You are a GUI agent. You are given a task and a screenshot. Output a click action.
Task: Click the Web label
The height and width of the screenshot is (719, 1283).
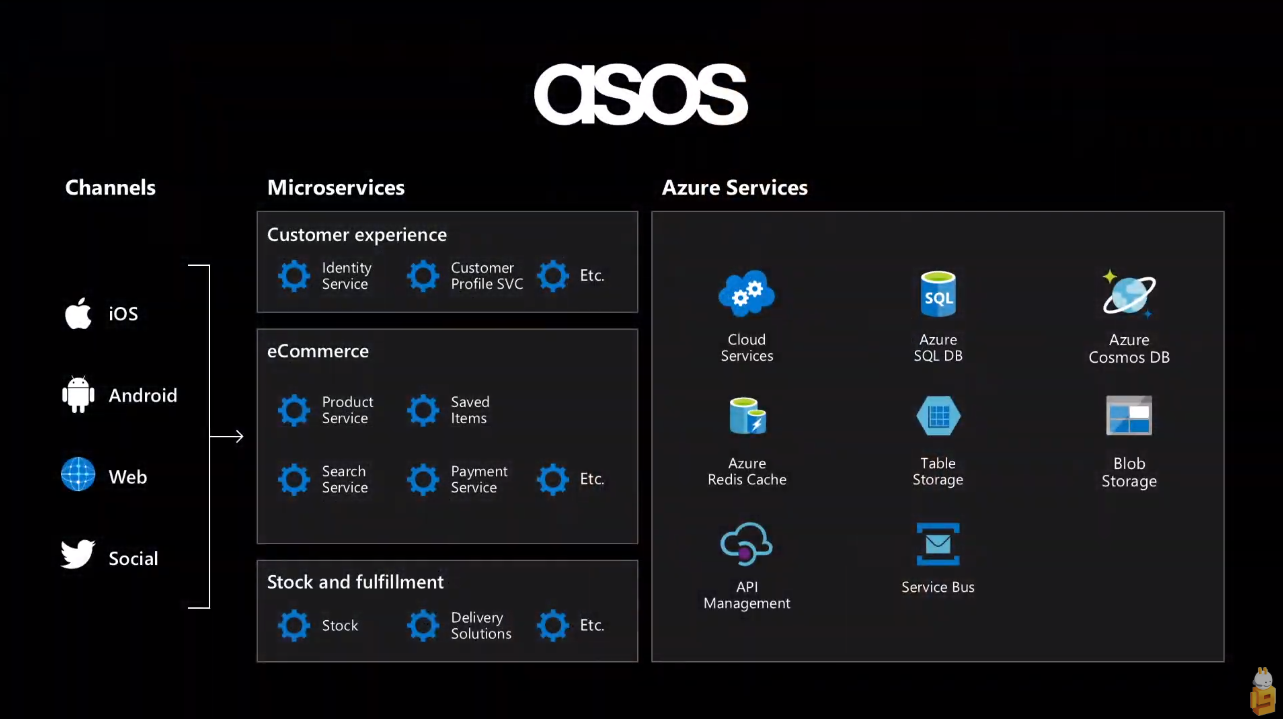[x=128, y=477]
